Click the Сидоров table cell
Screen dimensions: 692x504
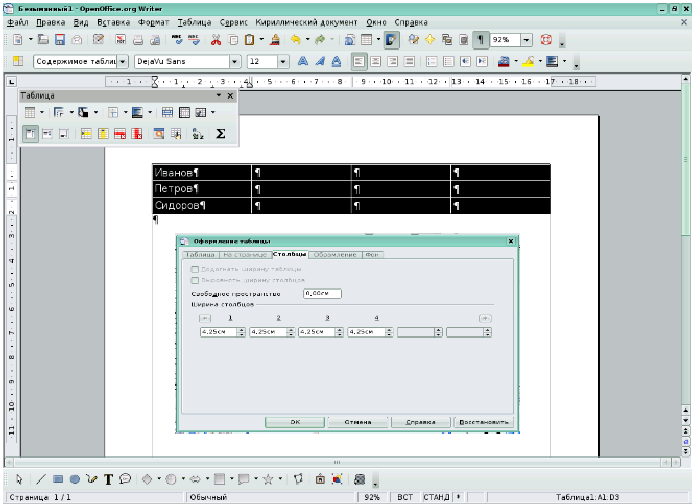[202, 206]
